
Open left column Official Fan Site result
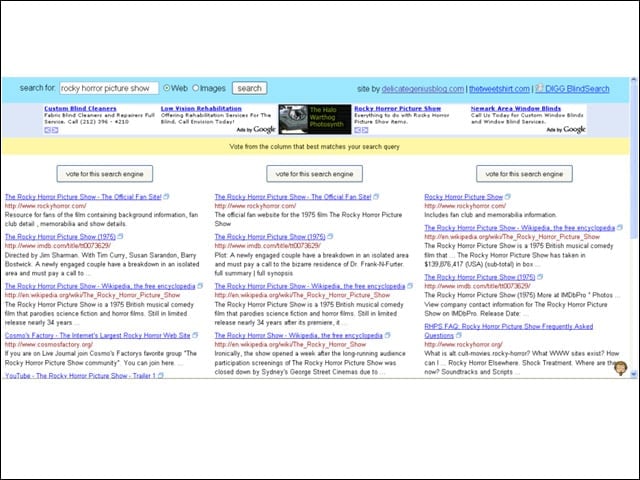tap(83, 197)
